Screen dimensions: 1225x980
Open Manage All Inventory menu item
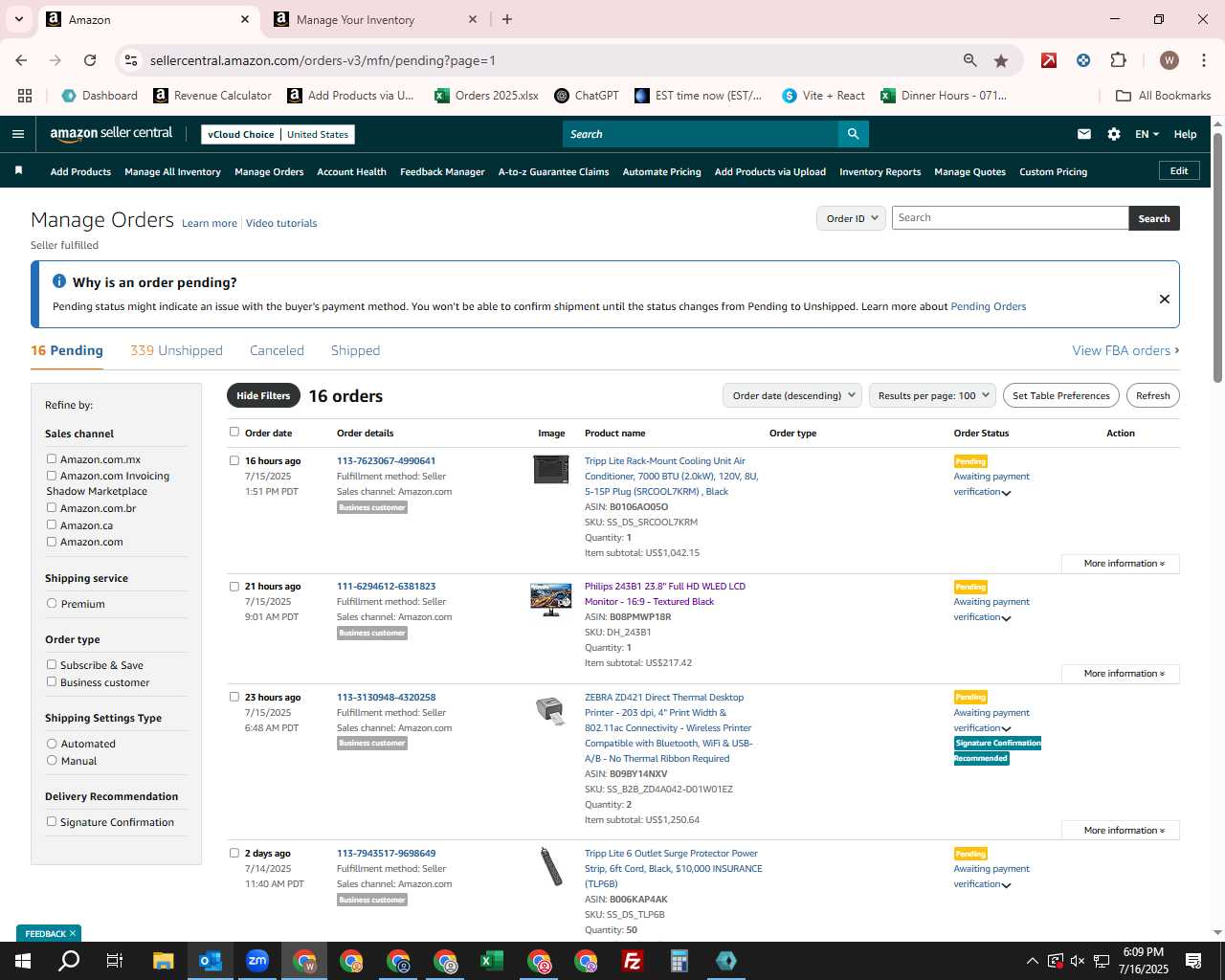pyautogui.click(x=172, y=172)
